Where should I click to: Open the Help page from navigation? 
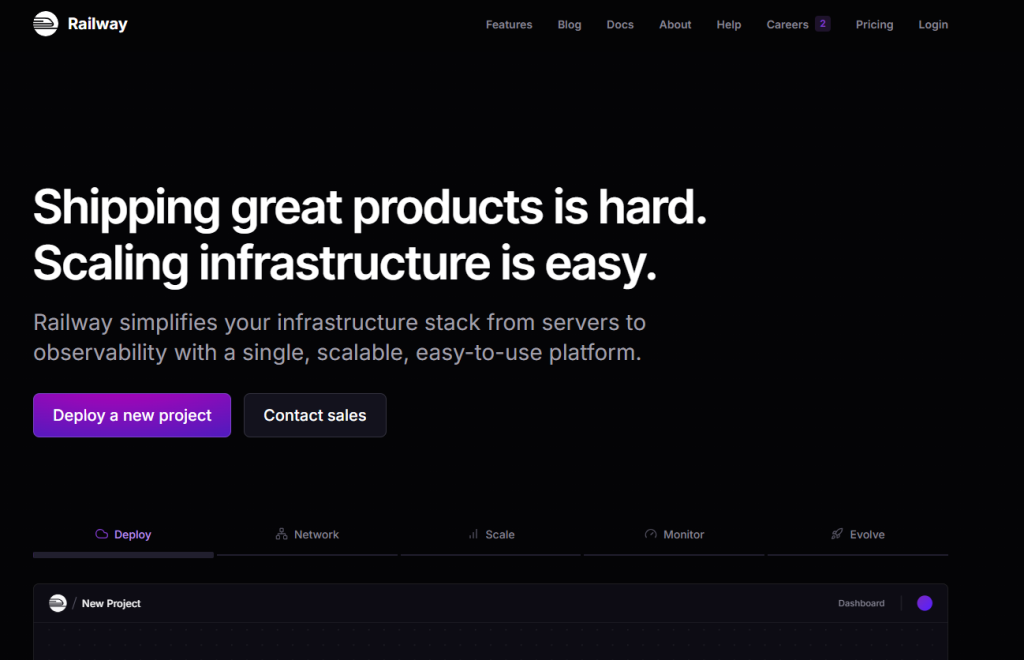point(729,25)
